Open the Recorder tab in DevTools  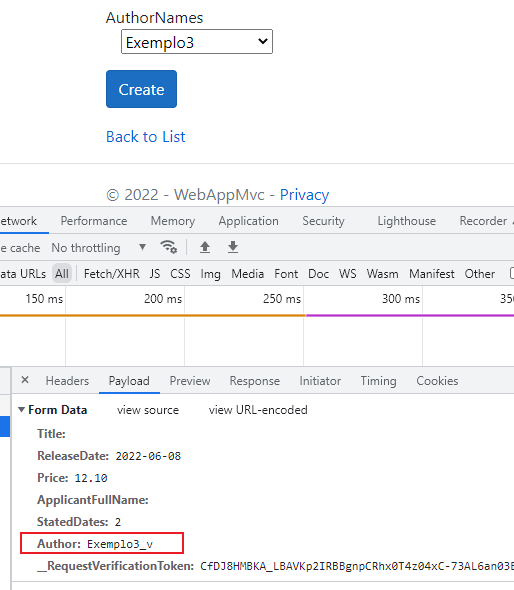click(484, 221)
